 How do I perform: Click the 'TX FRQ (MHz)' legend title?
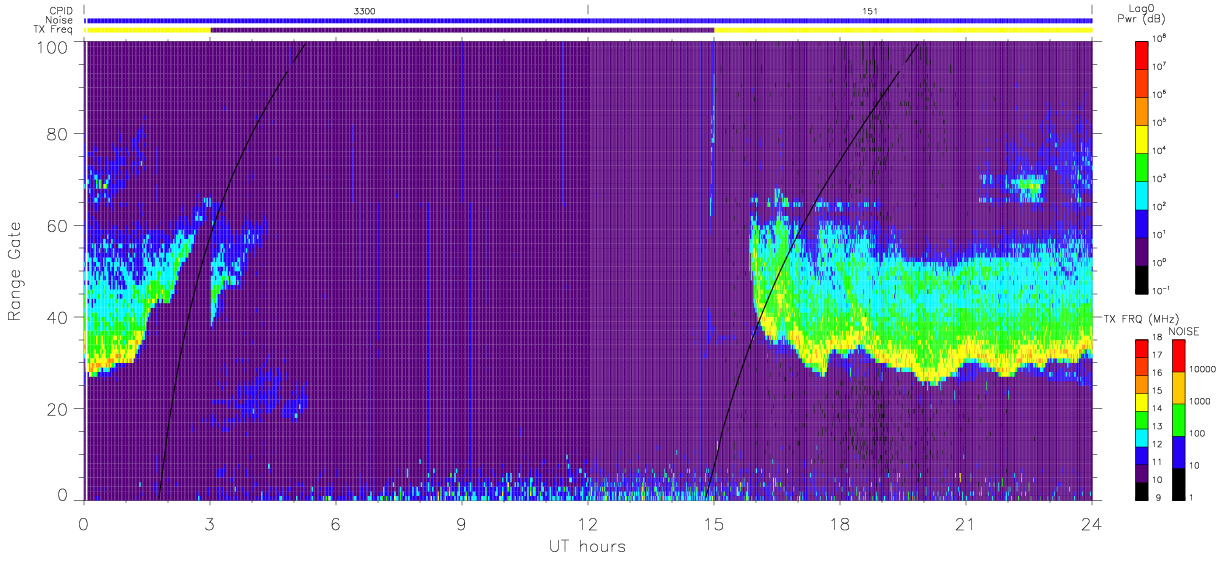pos(1142,318)
